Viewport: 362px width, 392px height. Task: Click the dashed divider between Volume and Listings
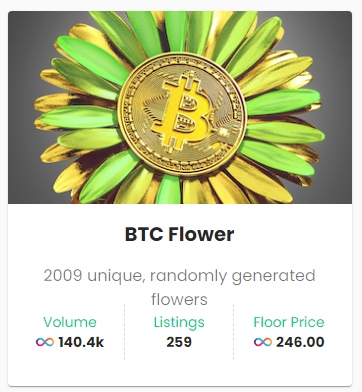coord(125,332)
